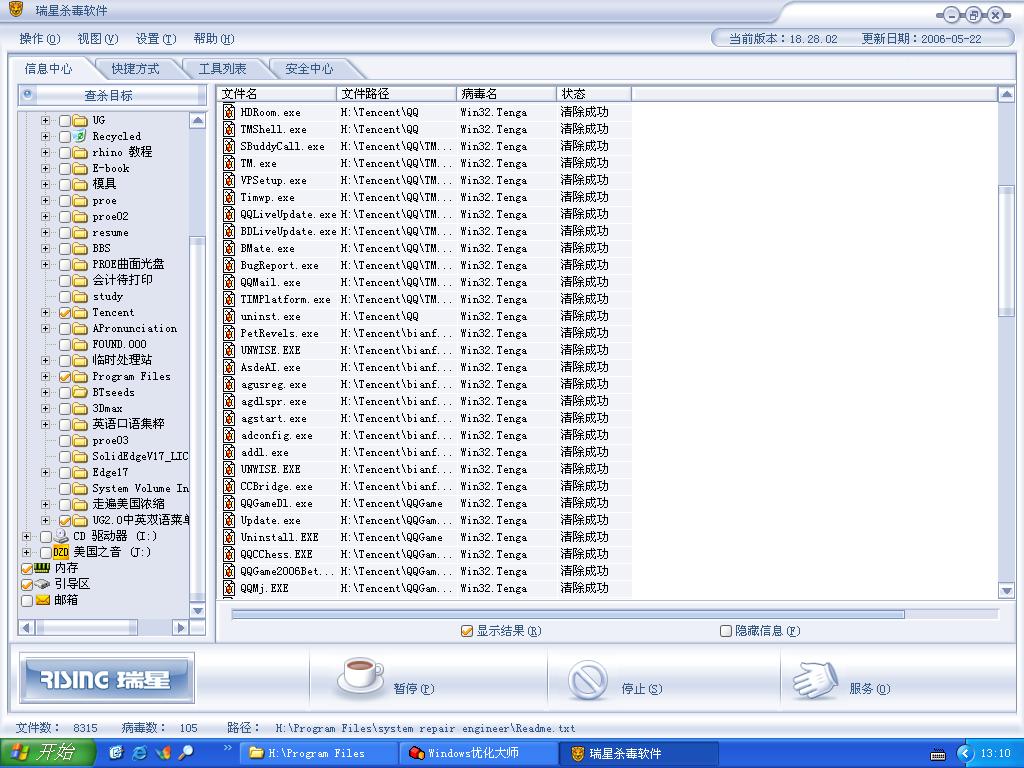Click the show desktop quick launch icon
The width and height of the screenshot is (1024, 768).
click(x=116, y=753)
